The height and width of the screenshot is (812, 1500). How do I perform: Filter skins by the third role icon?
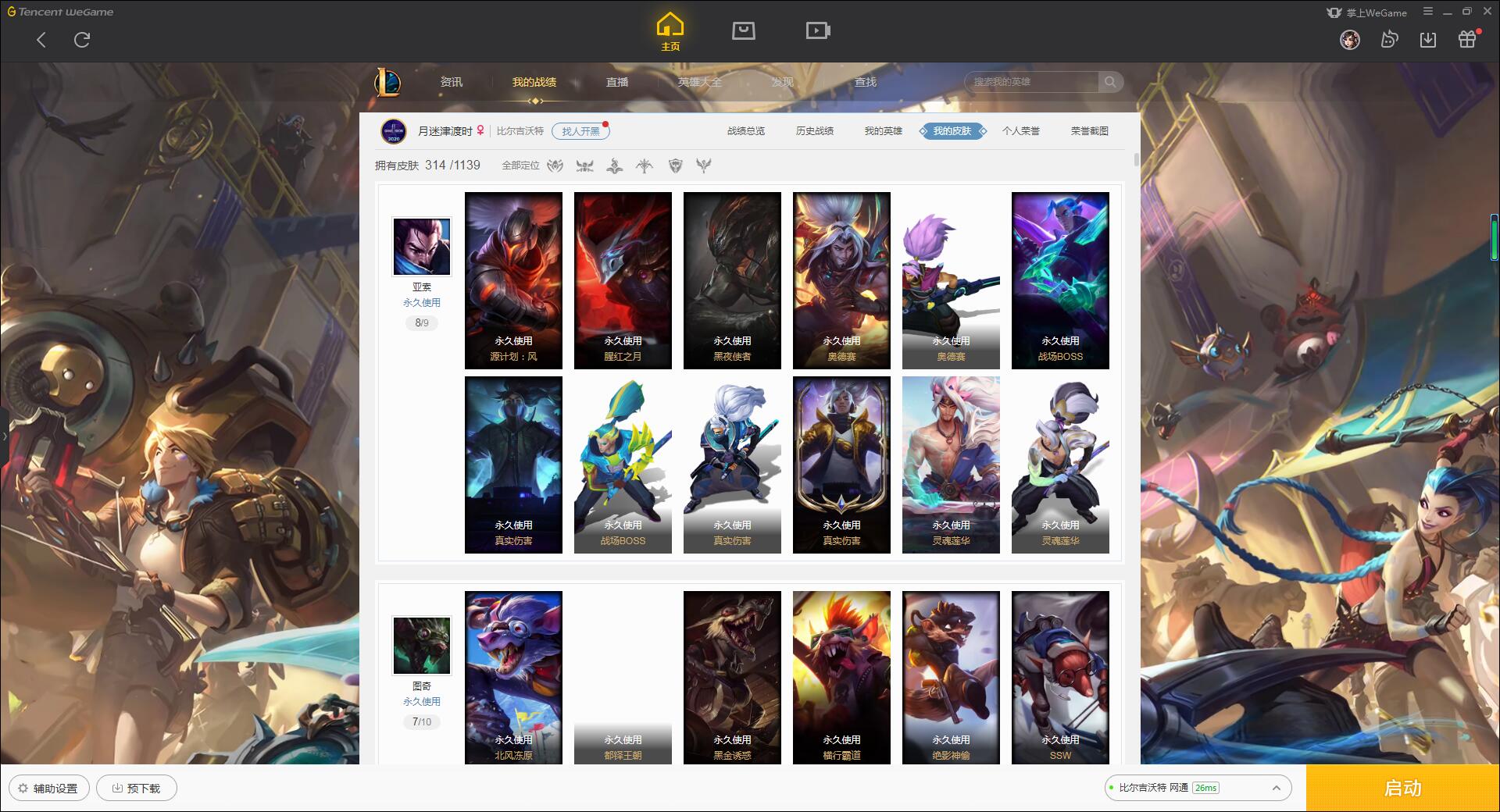coord(615,166)
